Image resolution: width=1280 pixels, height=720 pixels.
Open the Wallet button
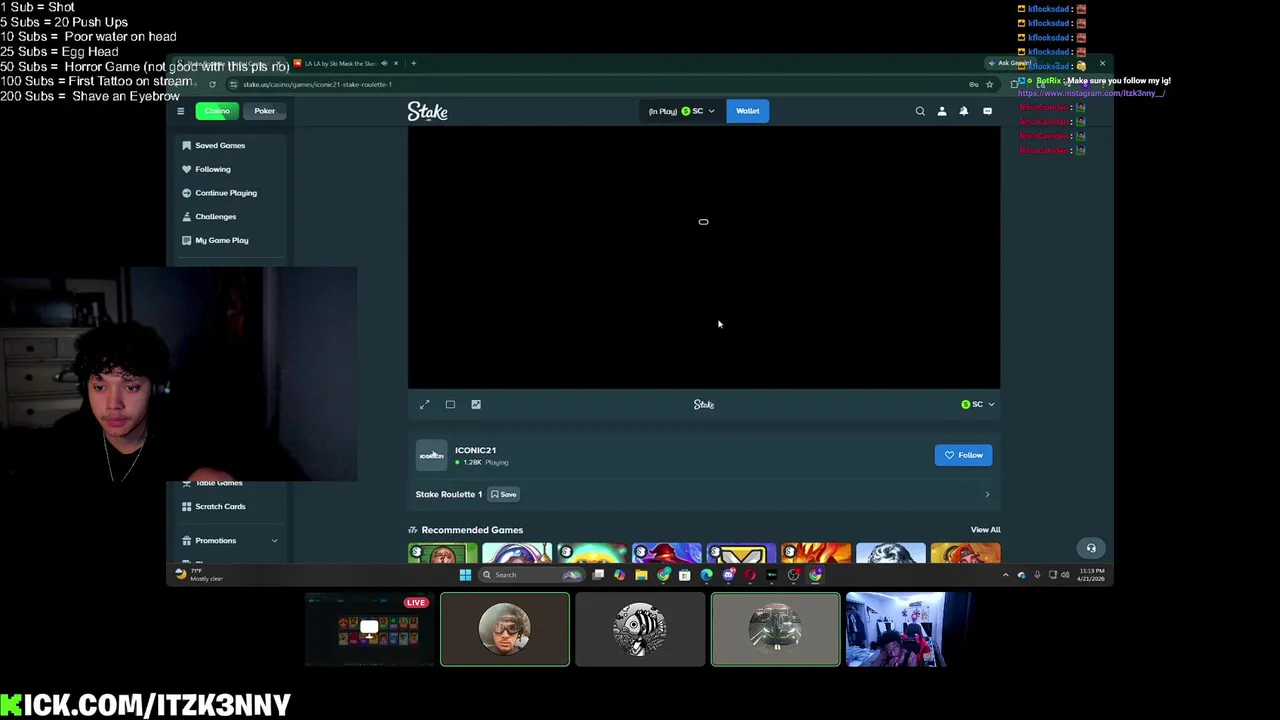[747, 111]
